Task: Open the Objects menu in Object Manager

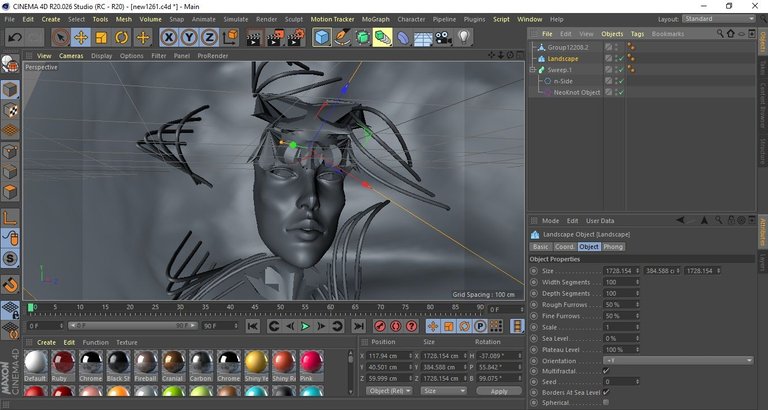Action: click(612, 34)
